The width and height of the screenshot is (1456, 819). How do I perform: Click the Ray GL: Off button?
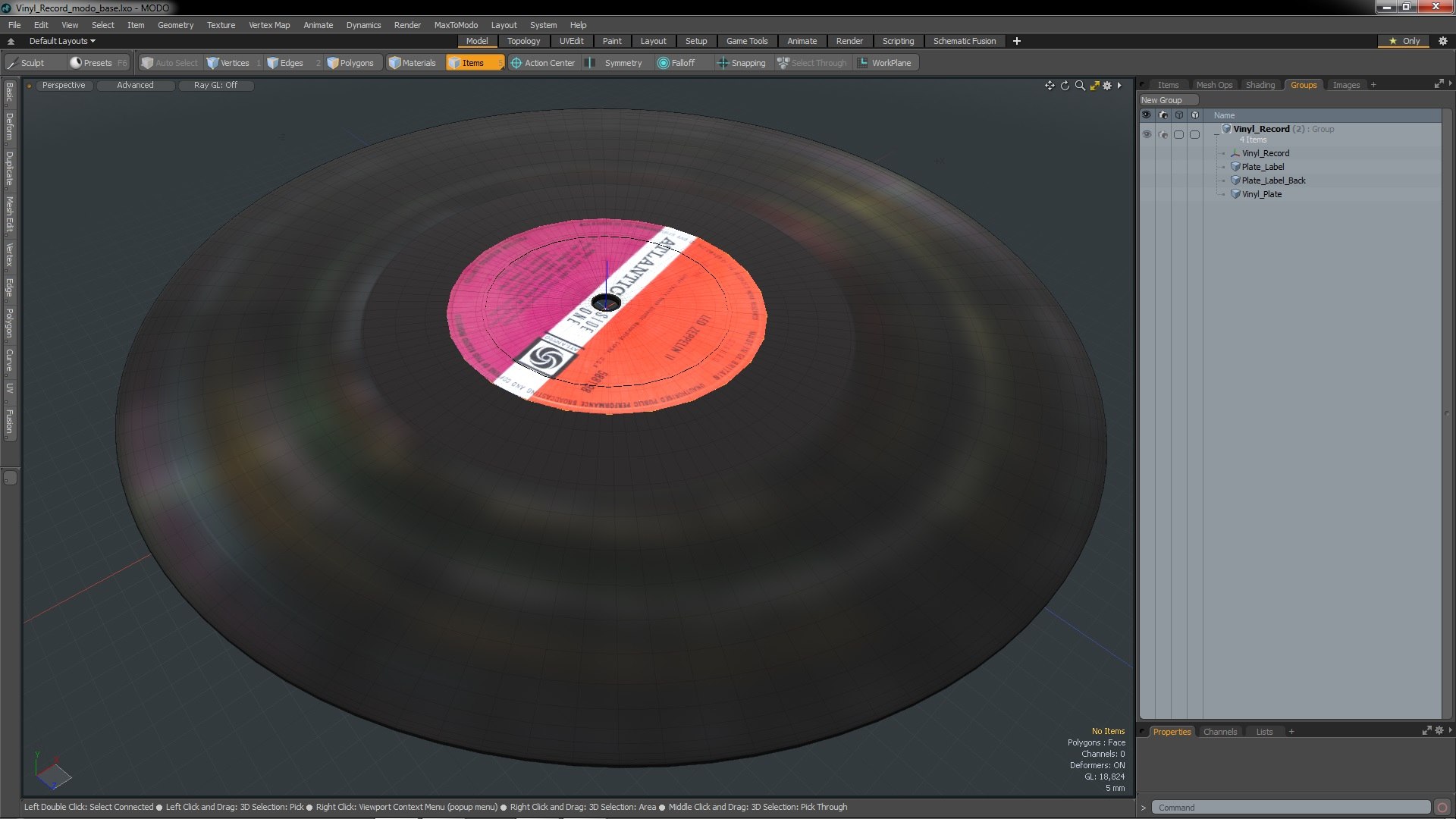215,85
